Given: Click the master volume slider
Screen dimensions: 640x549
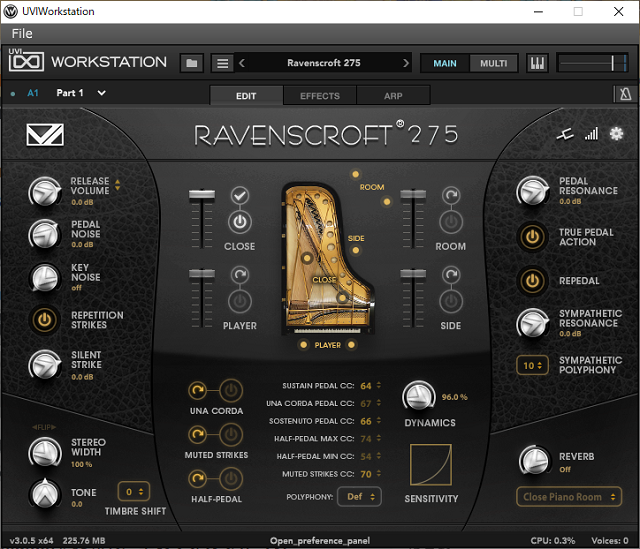Looking at the screenshot, I should click(x=592, y=63).
